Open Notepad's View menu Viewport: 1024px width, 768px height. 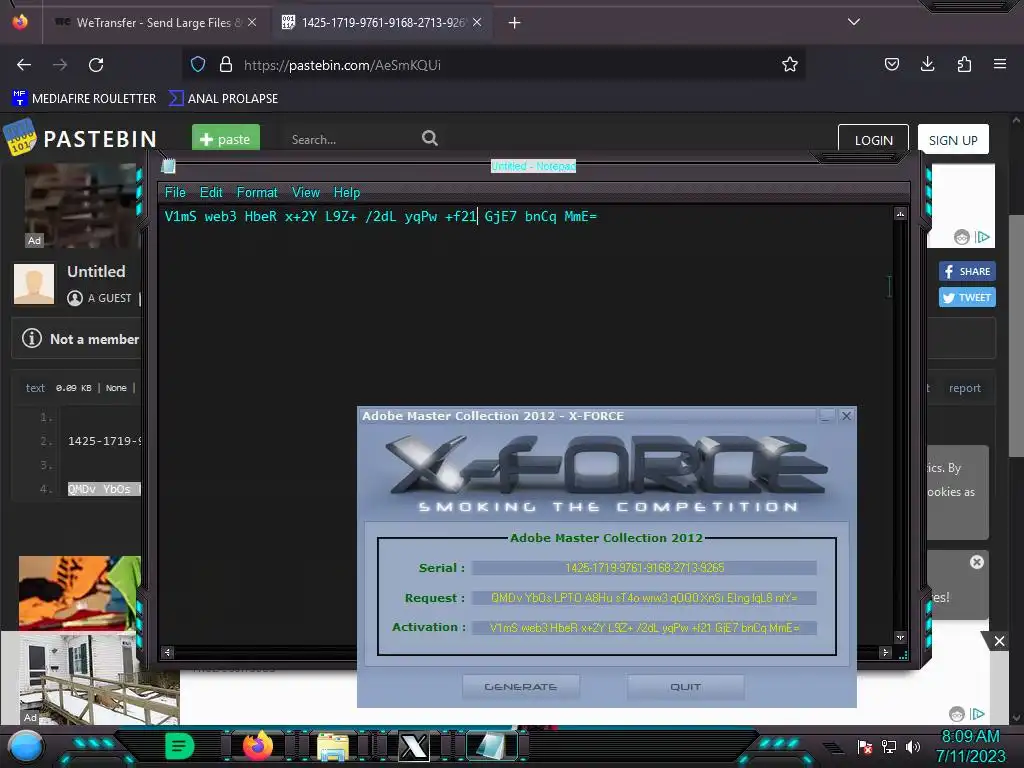(x=306, y=193)
